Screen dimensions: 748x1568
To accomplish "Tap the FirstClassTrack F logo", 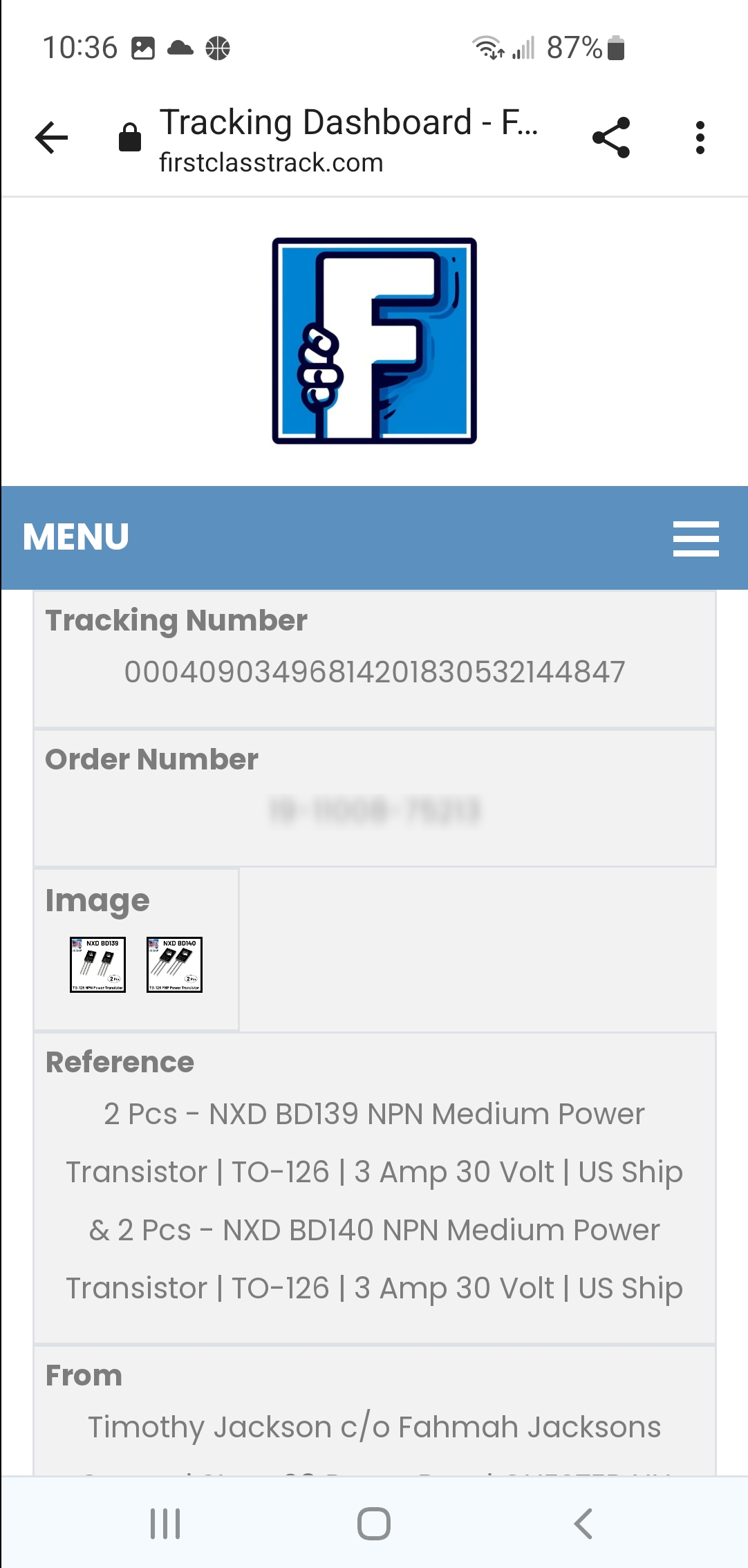I will point(374,341).
